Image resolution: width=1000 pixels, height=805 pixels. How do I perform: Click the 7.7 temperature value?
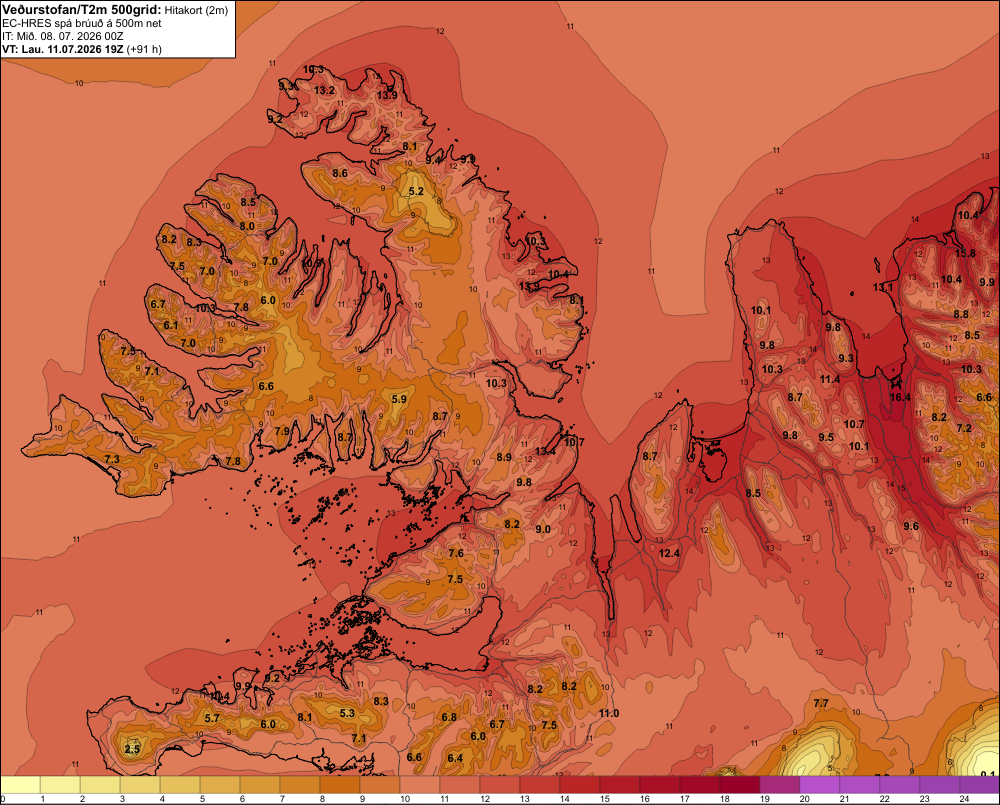click(821, 703)
